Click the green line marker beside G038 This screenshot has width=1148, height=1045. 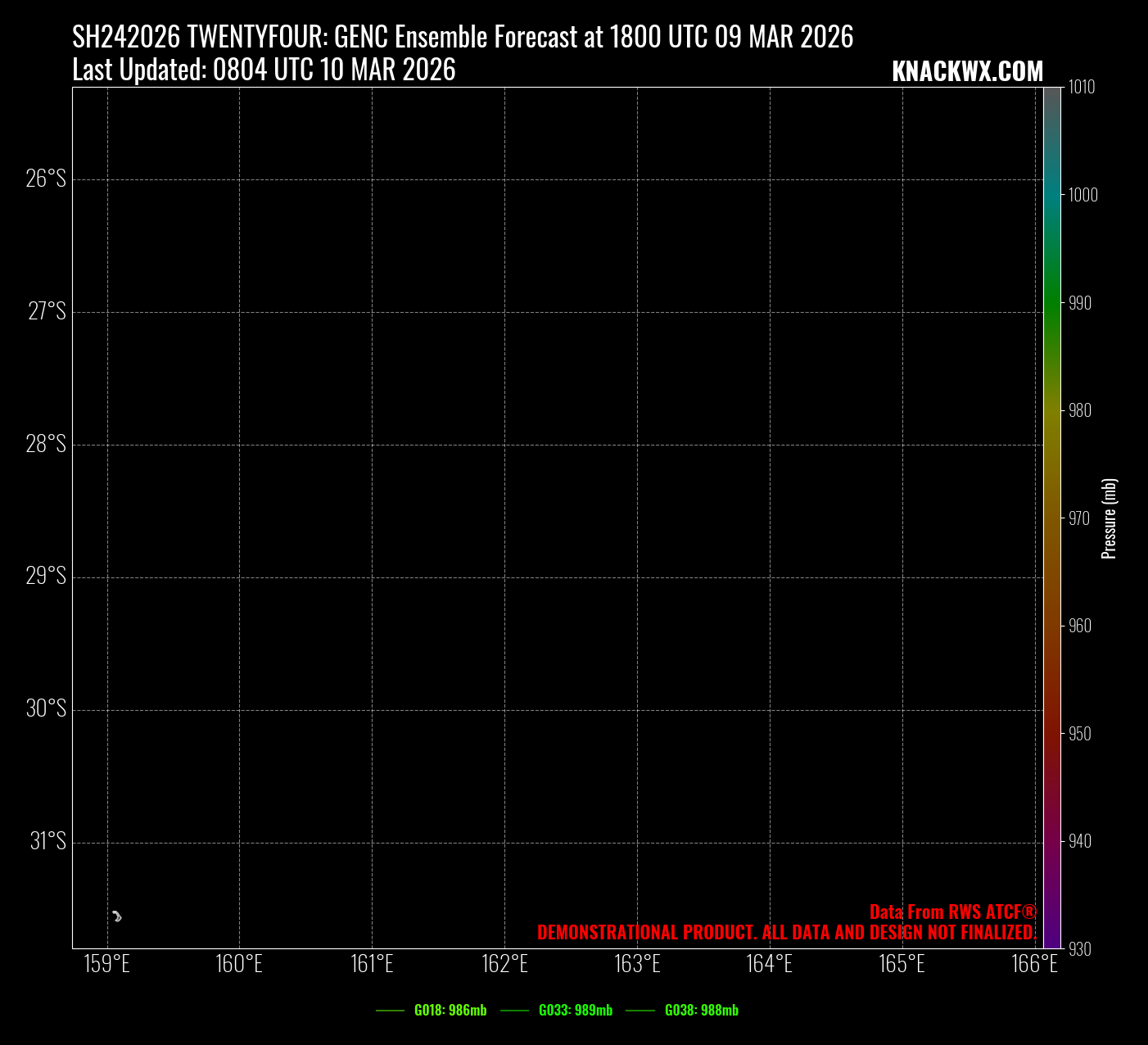[x=640, y=1011]
